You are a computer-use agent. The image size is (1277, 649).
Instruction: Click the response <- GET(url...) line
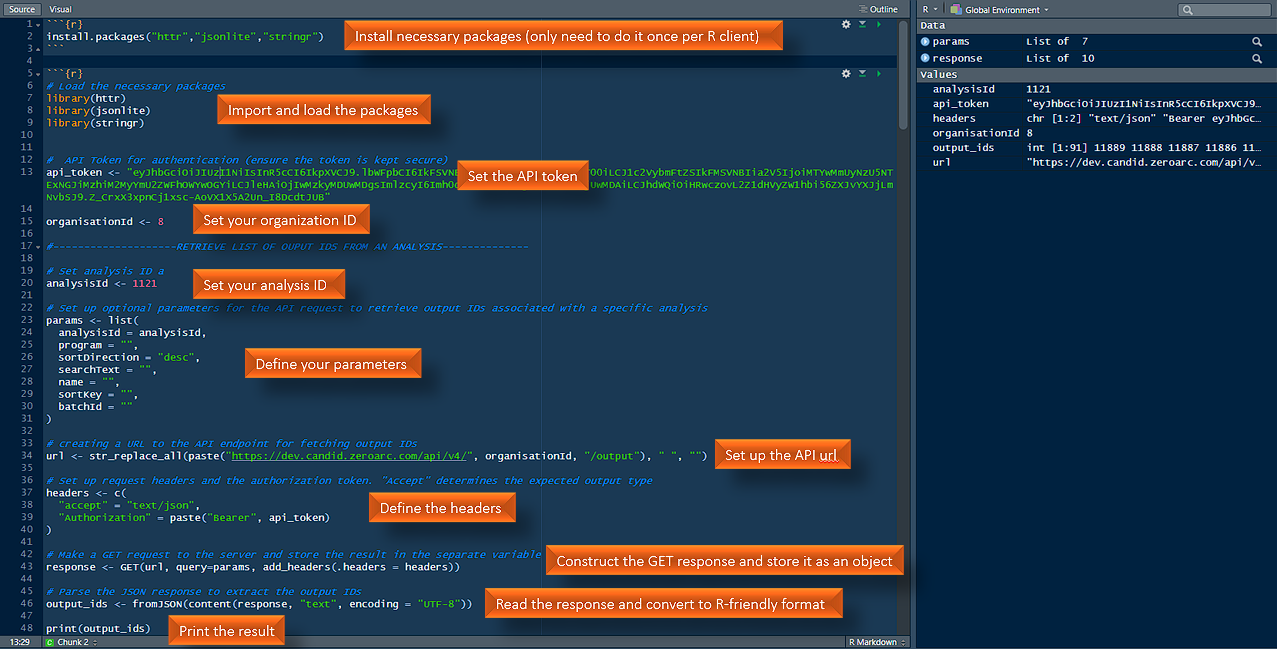[x=253, y=567]
